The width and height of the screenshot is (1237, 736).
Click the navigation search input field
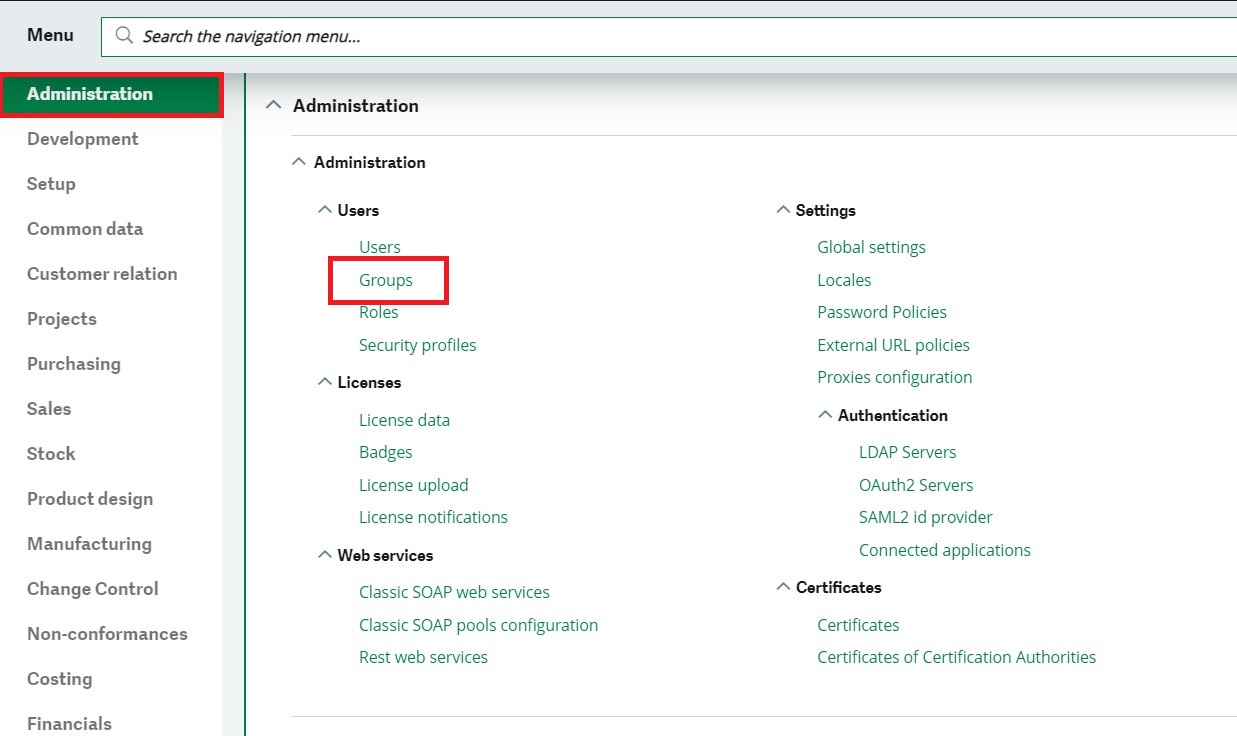pos(400,35)
